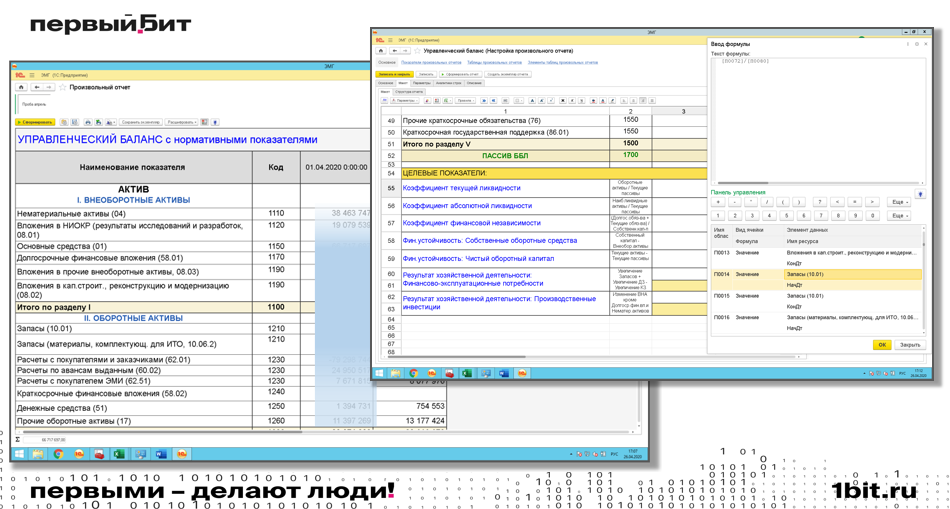Open Расшифровать dropdown
The image size is (950, 509).
tap(182, 122)
